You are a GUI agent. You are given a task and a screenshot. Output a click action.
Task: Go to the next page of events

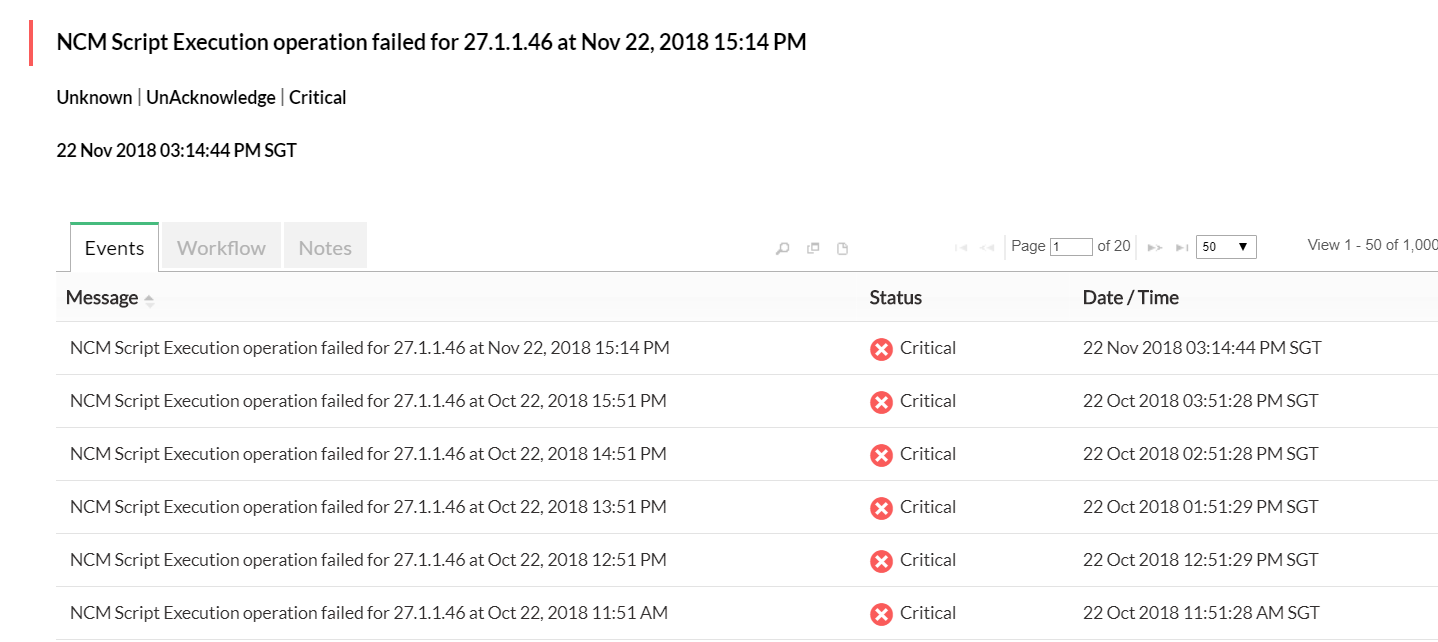pos(1154,247)
